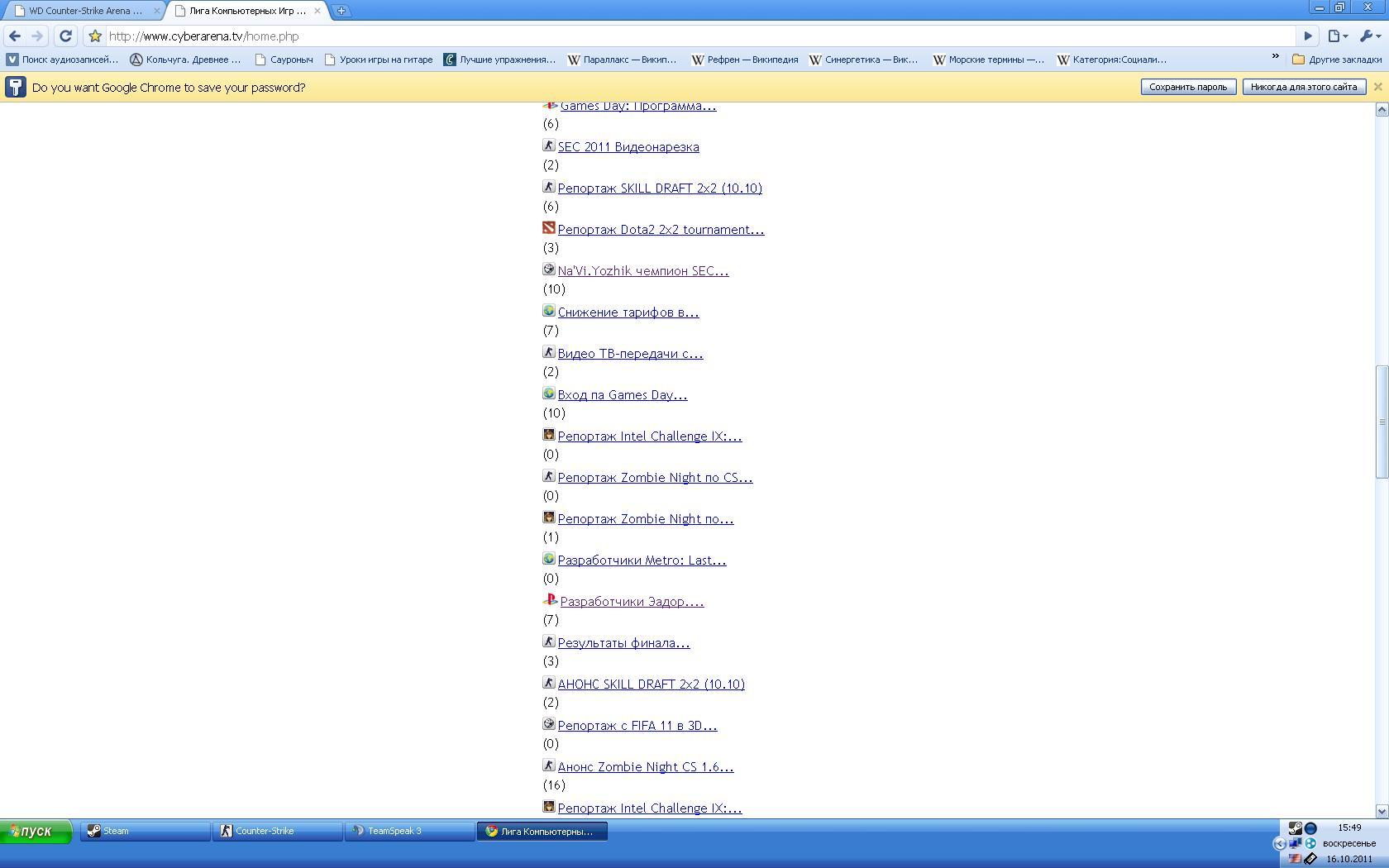Open the SEC 2011 Видеонарезка link
The height and width of the screenshot is (868, 1389).
tap(628, 147)
